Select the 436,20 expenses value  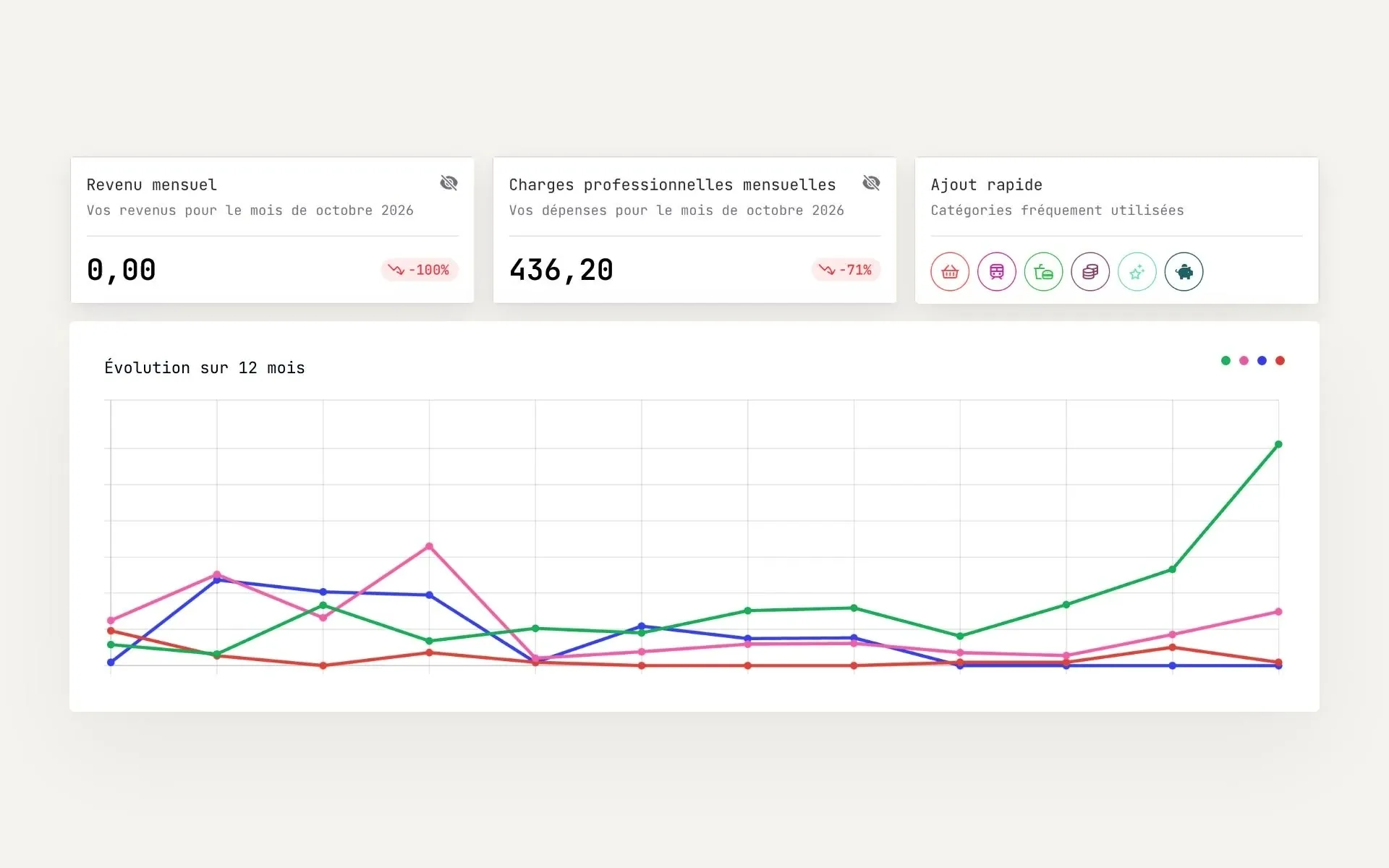pyautogui.click(x=561, y=271)
